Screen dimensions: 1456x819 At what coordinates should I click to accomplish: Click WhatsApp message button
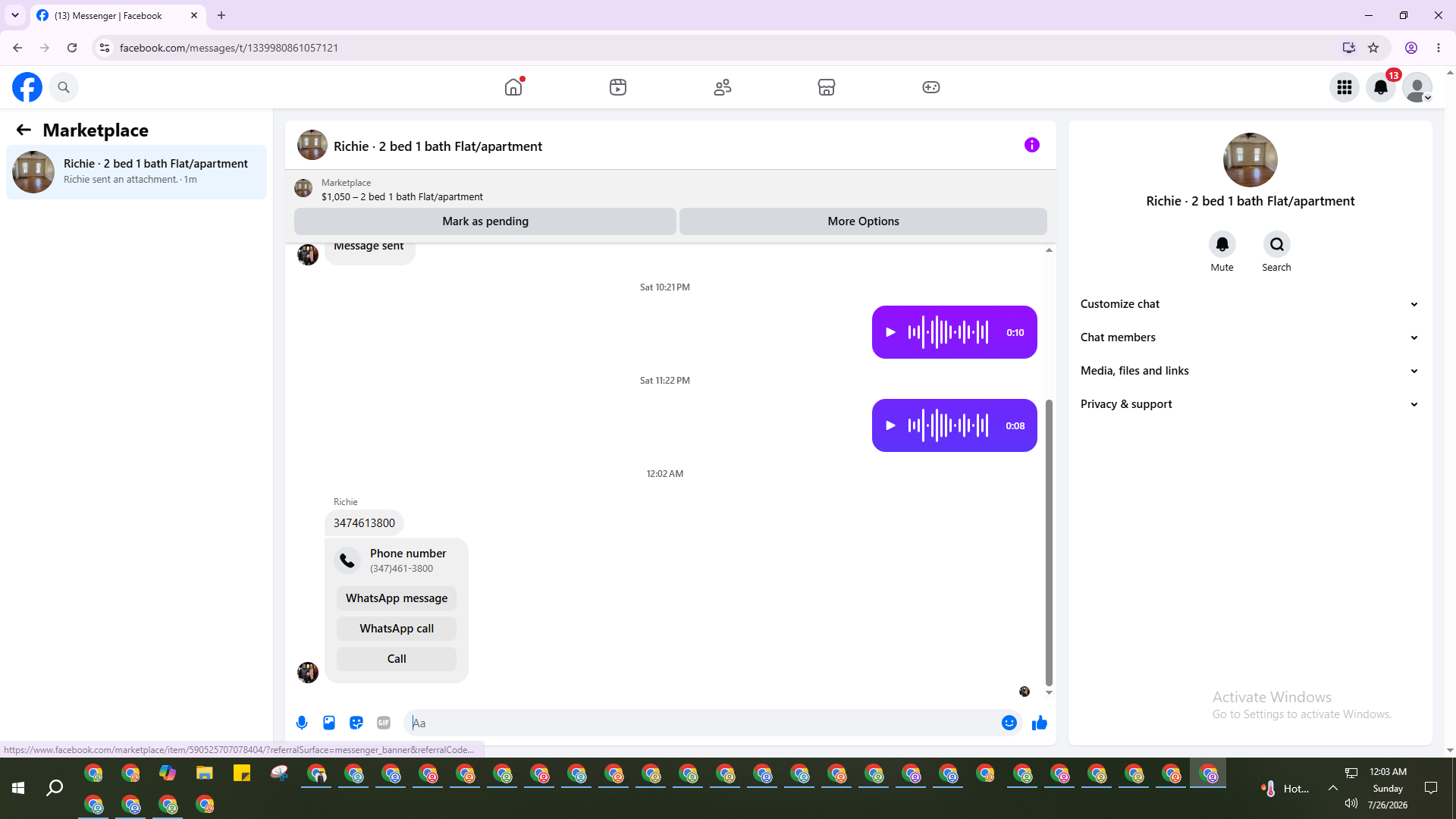click(397, 598)
